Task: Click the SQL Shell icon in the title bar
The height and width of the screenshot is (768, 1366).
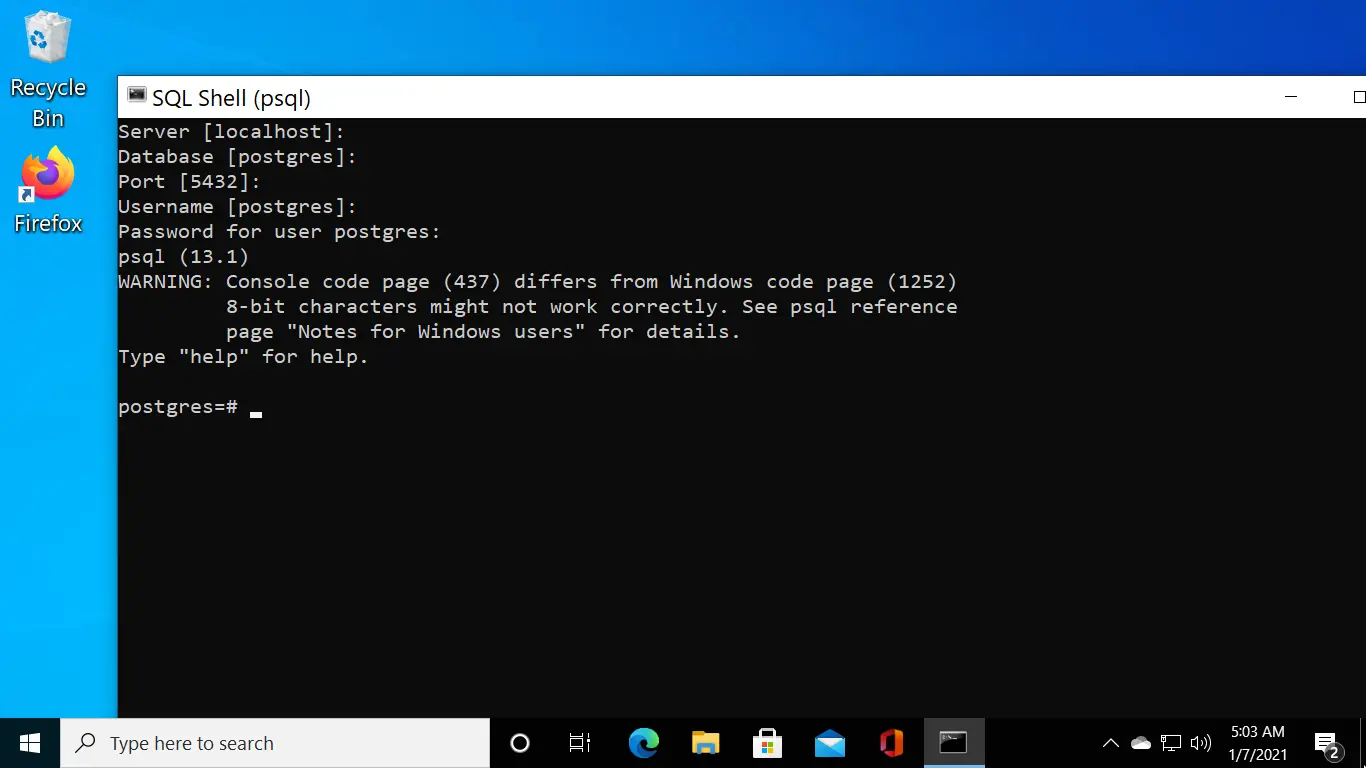Action: point(136,95)
